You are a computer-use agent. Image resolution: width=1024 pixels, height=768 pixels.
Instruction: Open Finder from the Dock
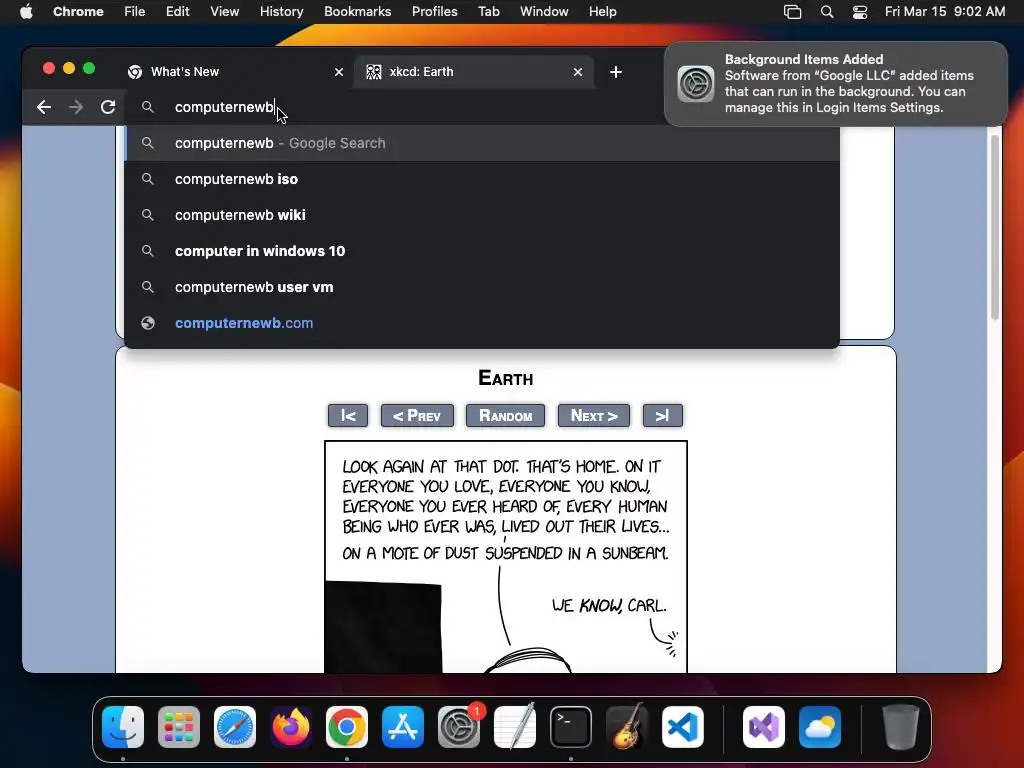(x=123, y=727)
